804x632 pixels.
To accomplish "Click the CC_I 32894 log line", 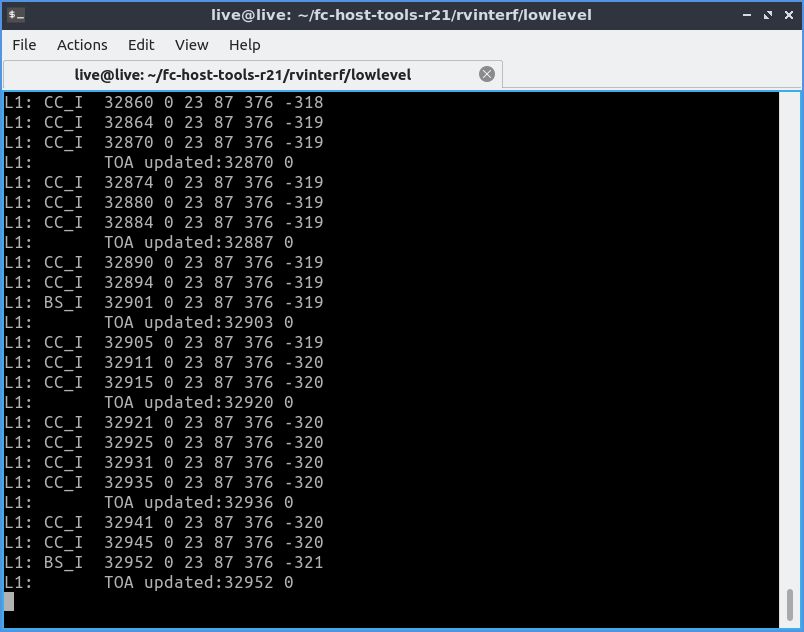I will tap(164, 282).
